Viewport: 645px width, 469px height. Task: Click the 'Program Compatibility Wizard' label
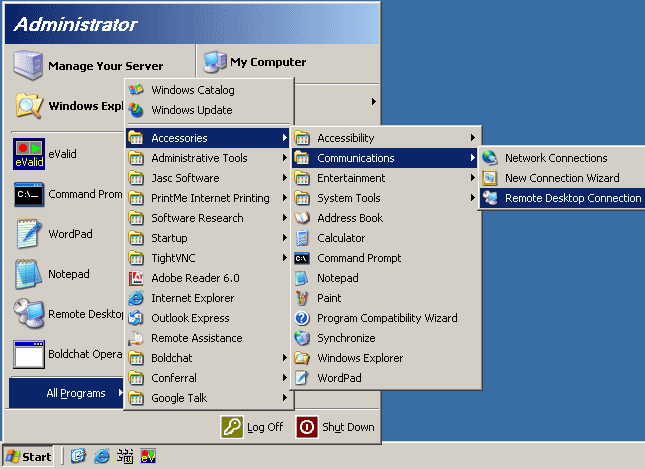click(387, 318)
